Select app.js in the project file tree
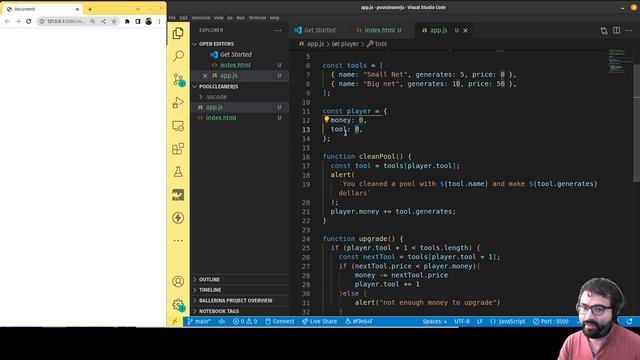The height and width of the screenshot is (360, 640). (x=214, y=107)
